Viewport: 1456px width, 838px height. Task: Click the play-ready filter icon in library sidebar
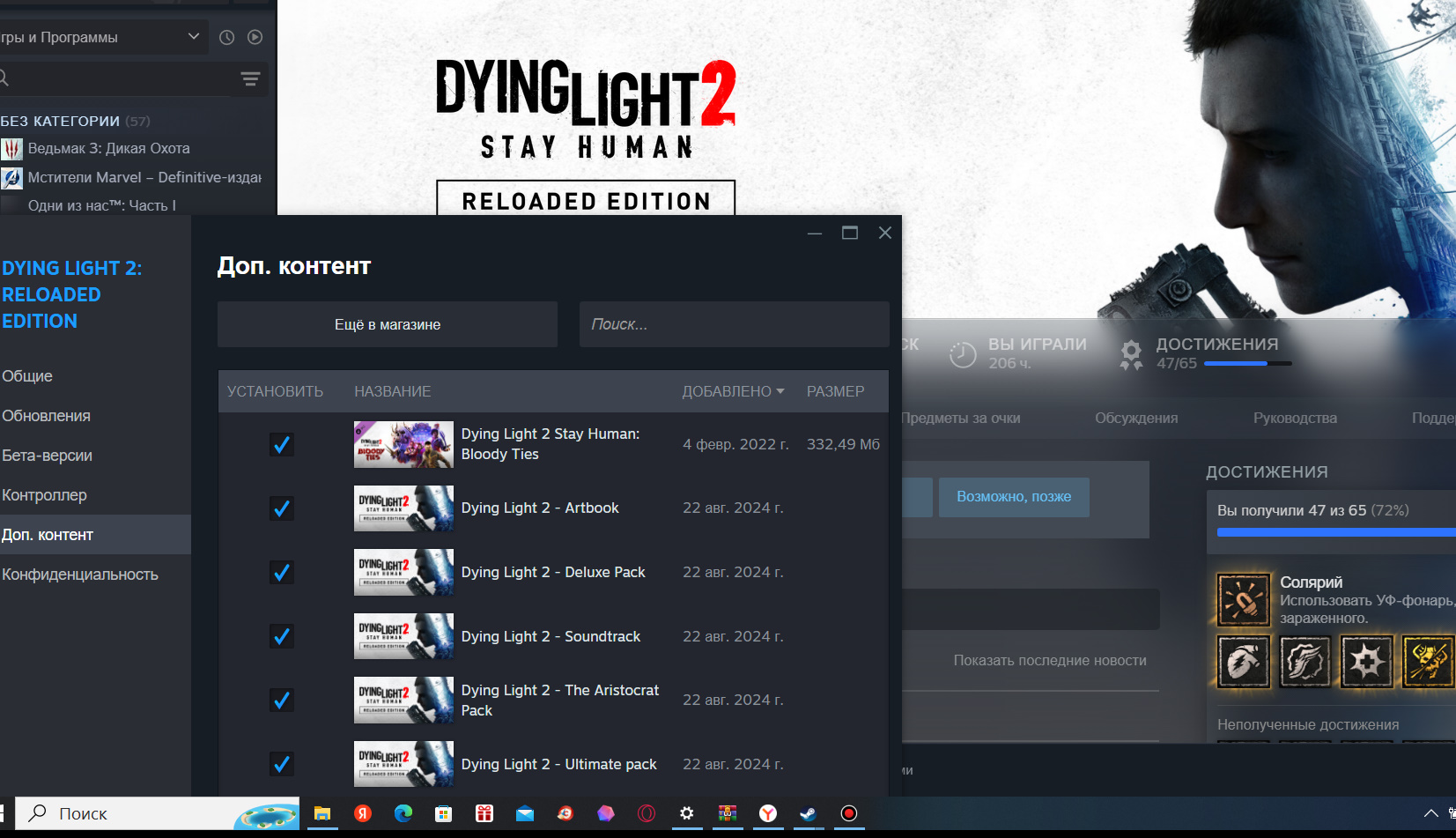pyautogui.click(x=255, y=37)
